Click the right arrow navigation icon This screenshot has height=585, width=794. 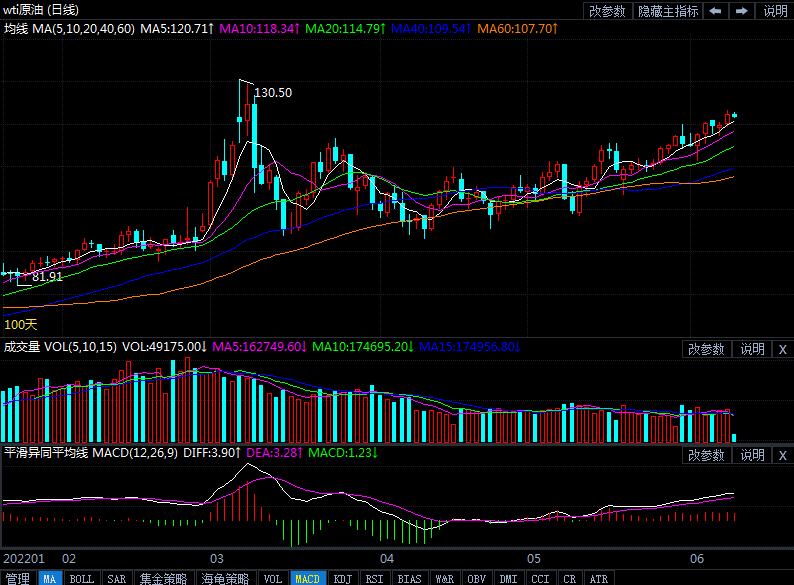[x=742, y=11]
